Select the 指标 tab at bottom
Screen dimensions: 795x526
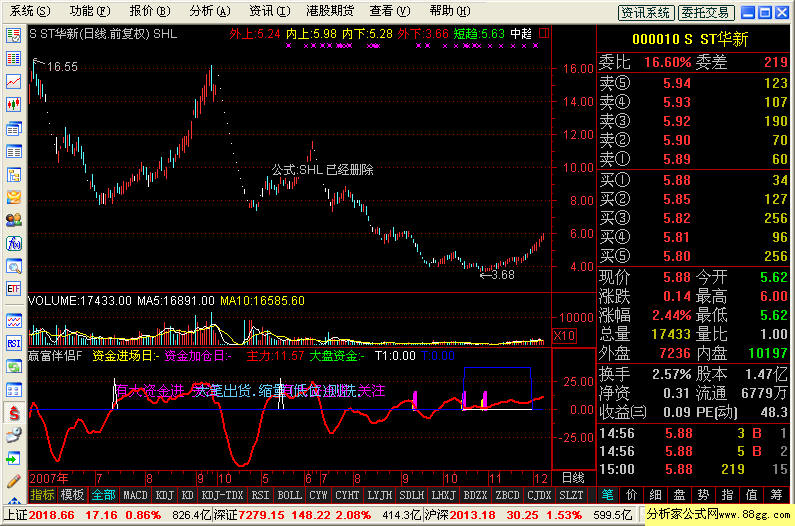click(43, 495)
